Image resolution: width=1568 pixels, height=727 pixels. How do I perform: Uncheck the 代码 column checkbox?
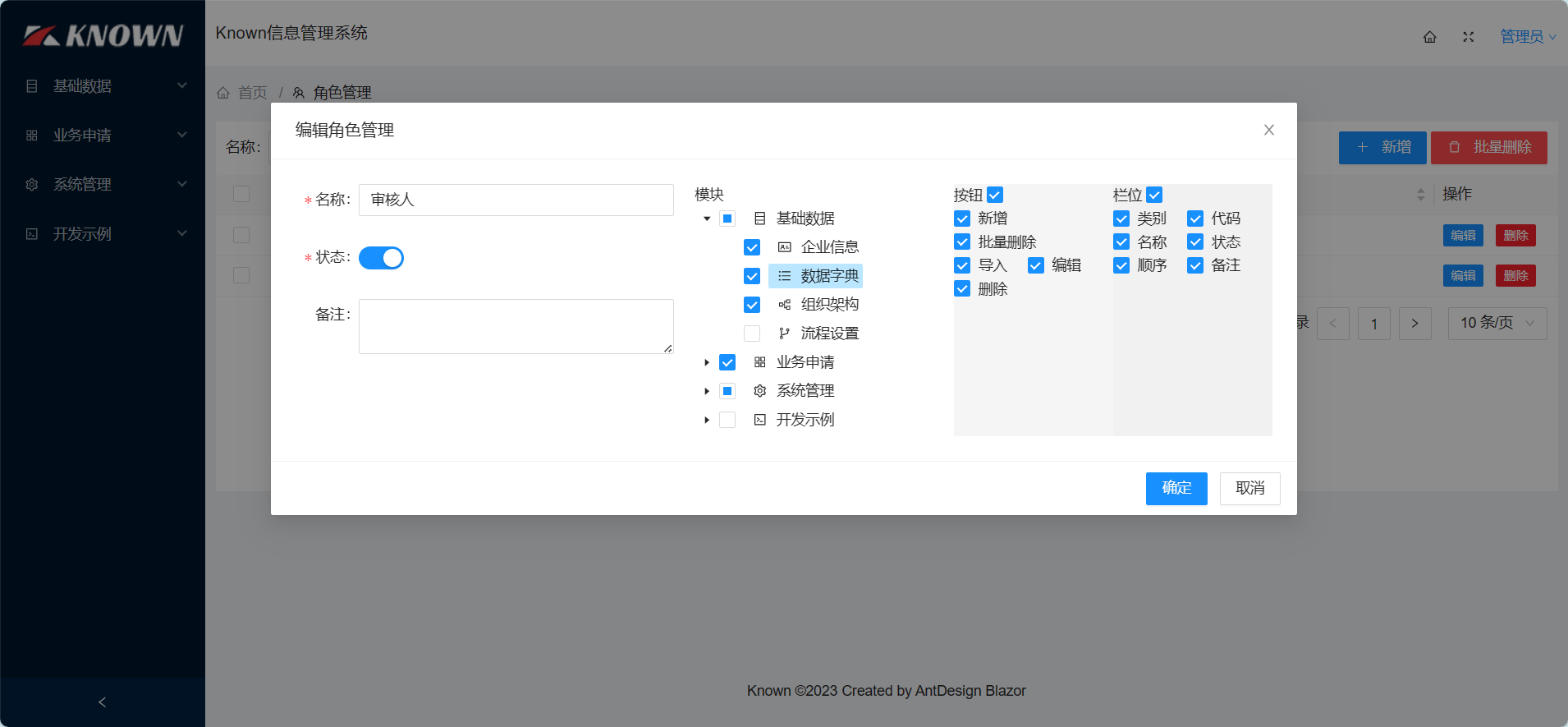click(x=1195, y=219)
